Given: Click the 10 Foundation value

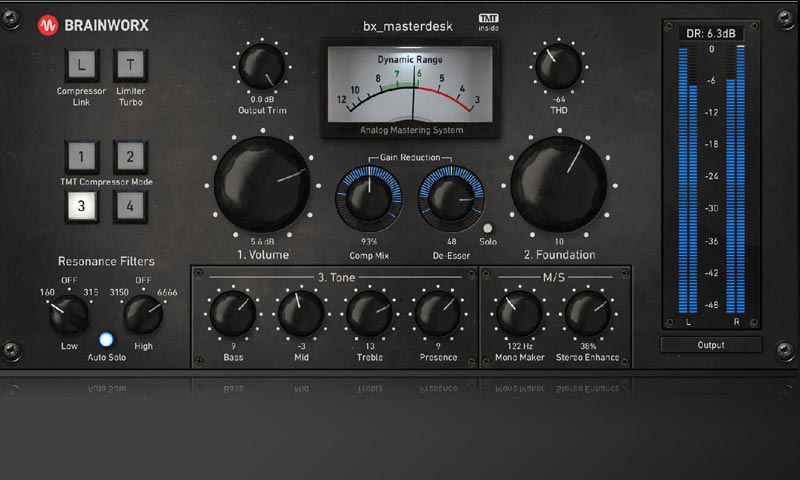Looking at the screenshot, I should 559,241.
